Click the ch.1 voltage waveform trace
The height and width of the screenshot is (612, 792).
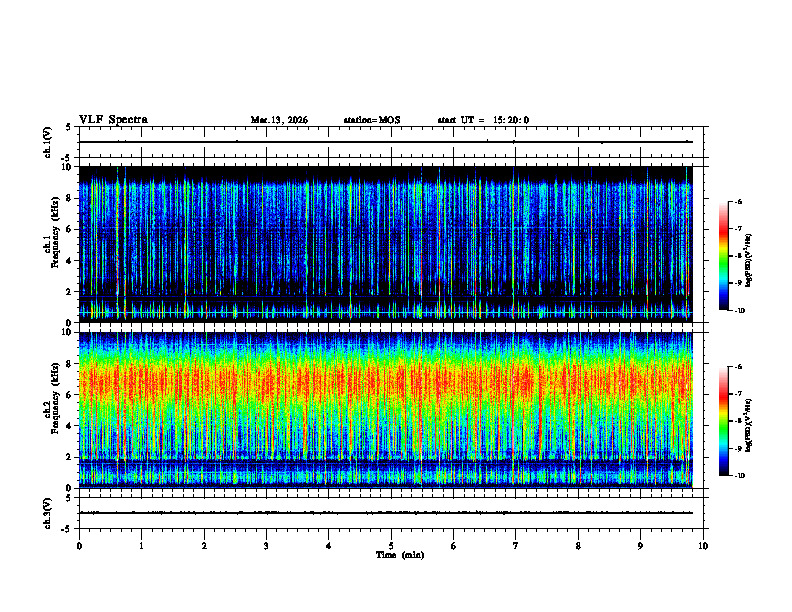point(385,142)
